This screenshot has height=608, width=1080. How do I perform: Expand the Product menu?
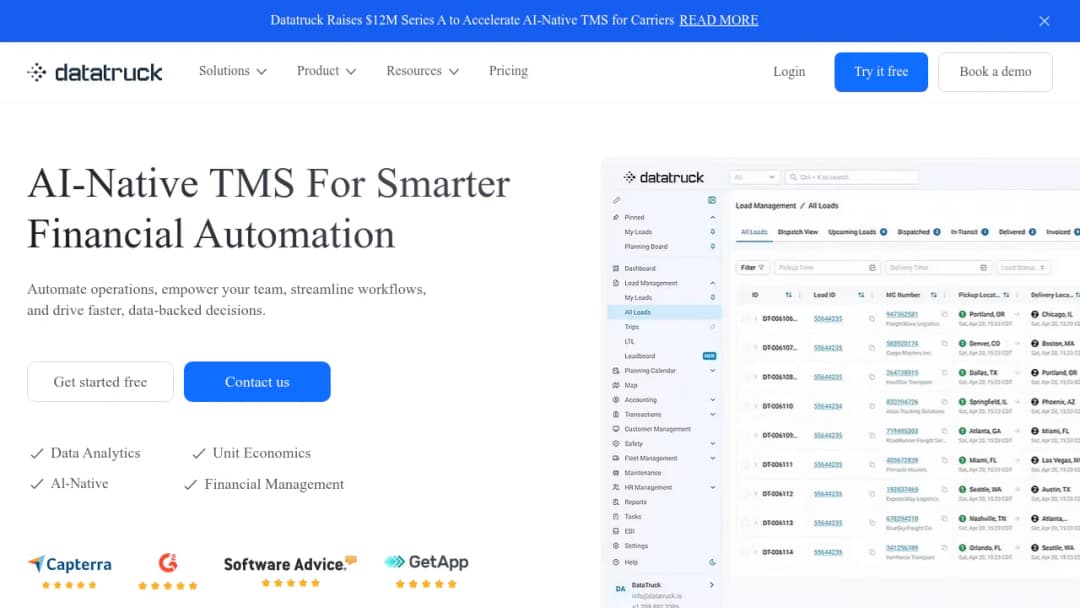click(326, 71)
